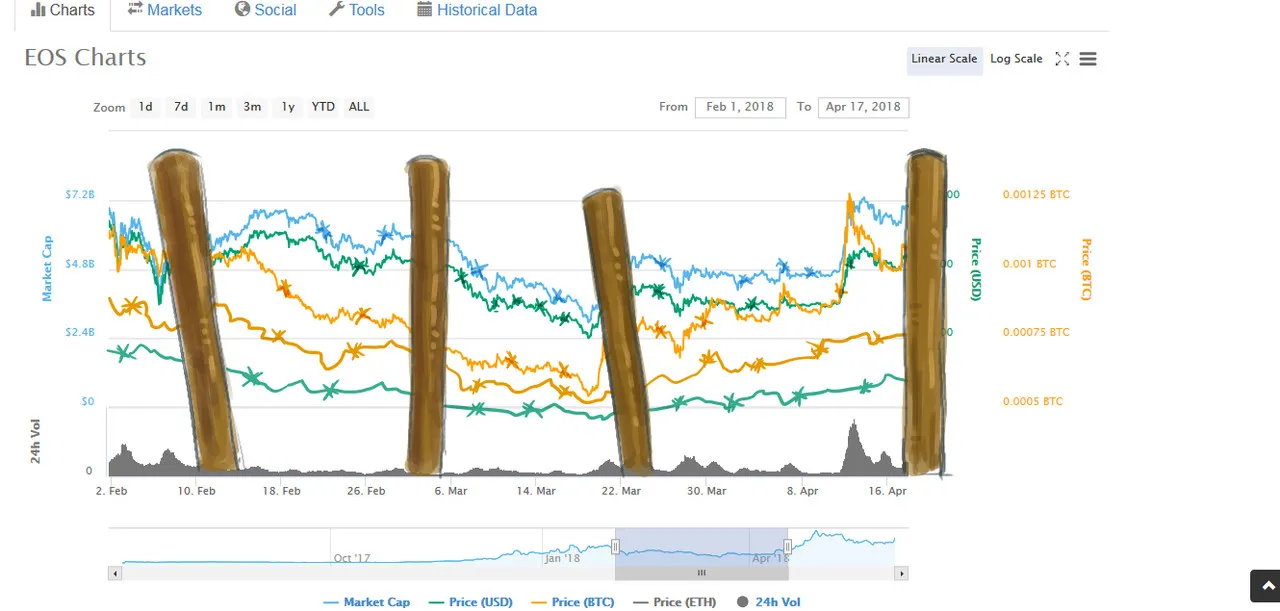Click the 0.0005 BTC axis label
The height and width of the screenshot is (611, 1280).
click(1033, 401)
